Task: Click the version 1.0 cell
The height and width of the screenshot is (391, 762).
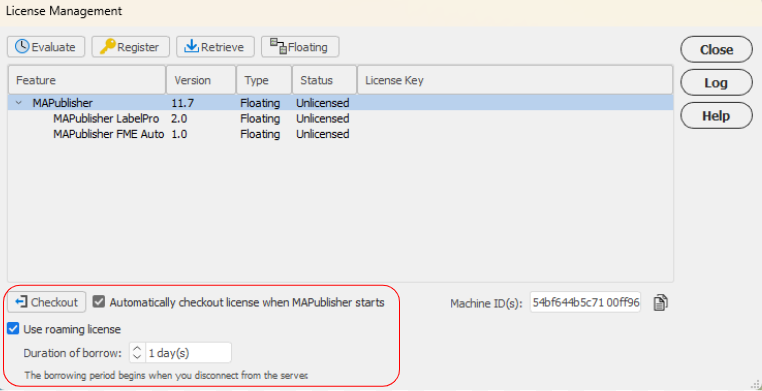Action: (x=179, y=134)
